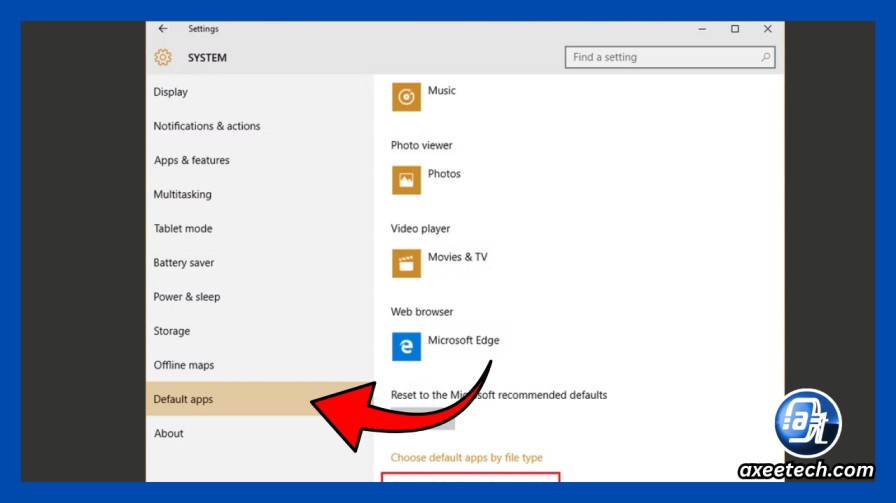Open Battery saver settings
Viewport: 896px width, 503px height.
[259, 263]
